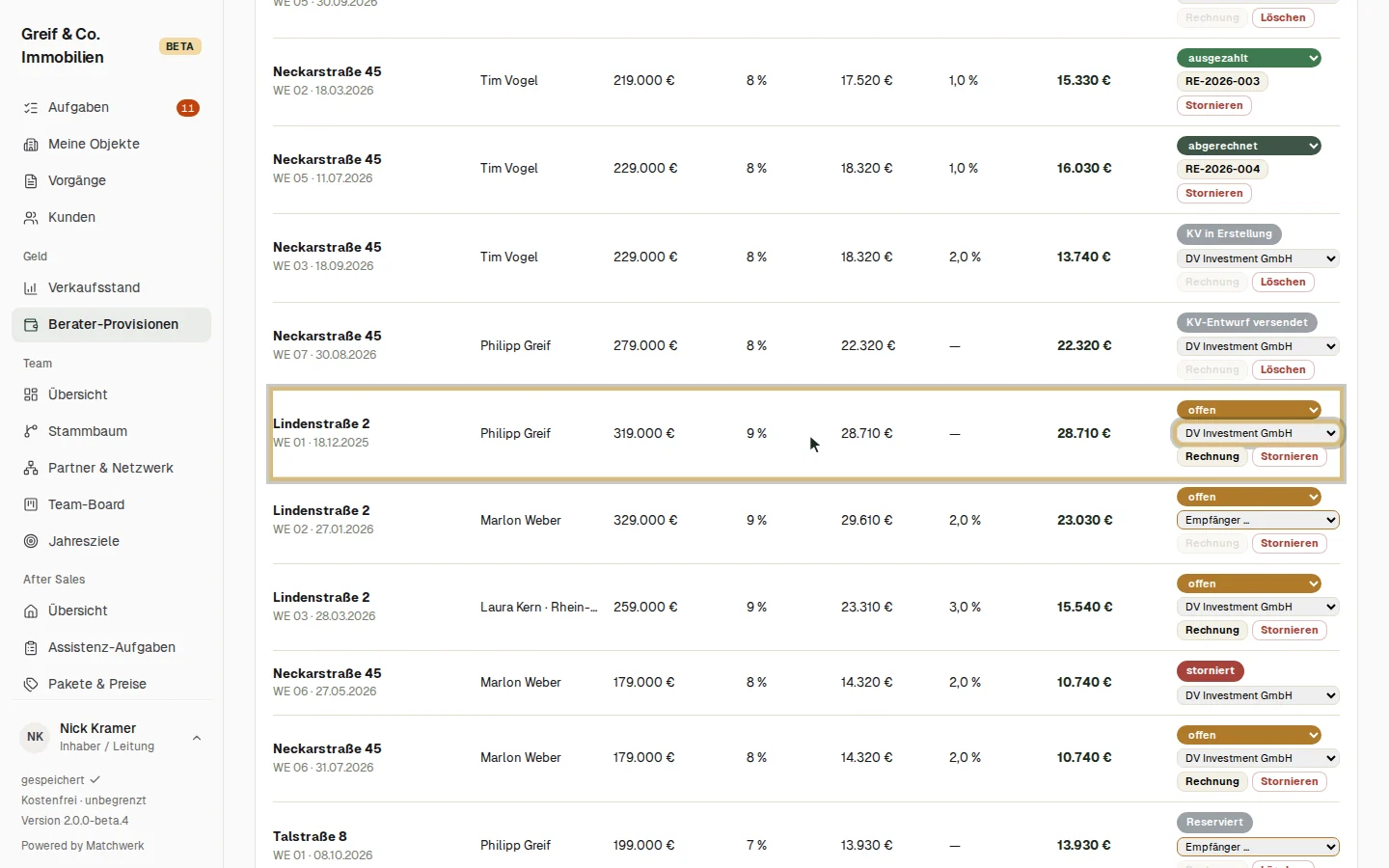Open Empfänger dropdown in Lindenstraße 2 WE 02 row
The width and height of the screenshot is (1389, 868).
pos(1258,520)
